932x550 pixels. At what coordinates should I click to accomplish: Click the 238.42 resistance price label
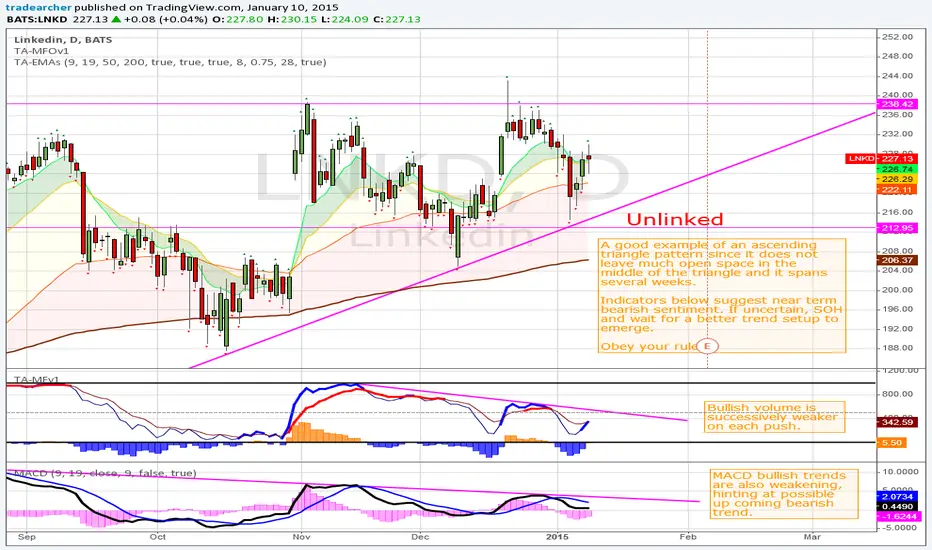(x=897, y=104)
